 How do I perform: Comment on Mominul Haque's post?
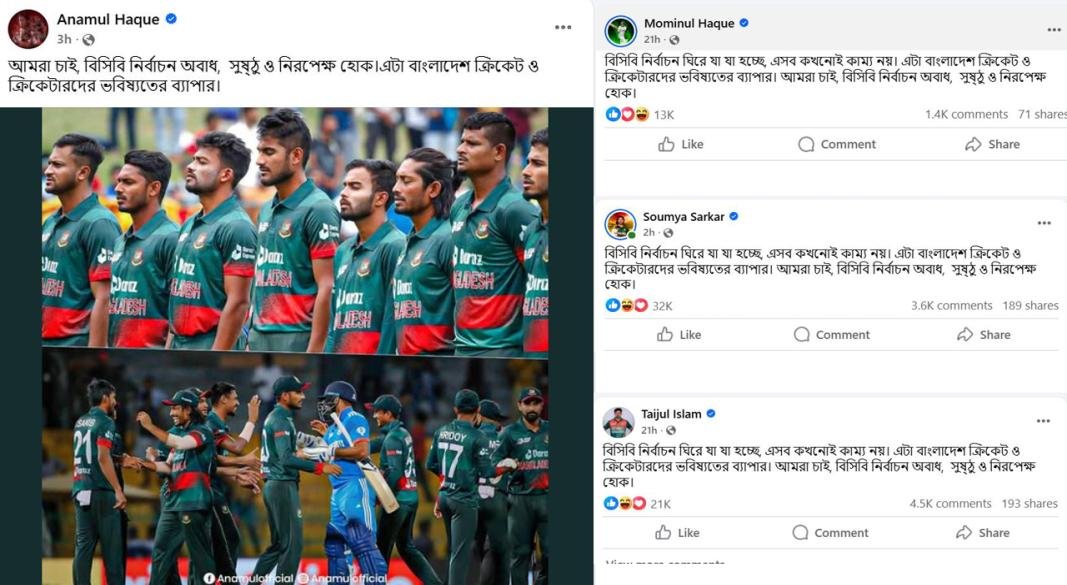[837, 144]
